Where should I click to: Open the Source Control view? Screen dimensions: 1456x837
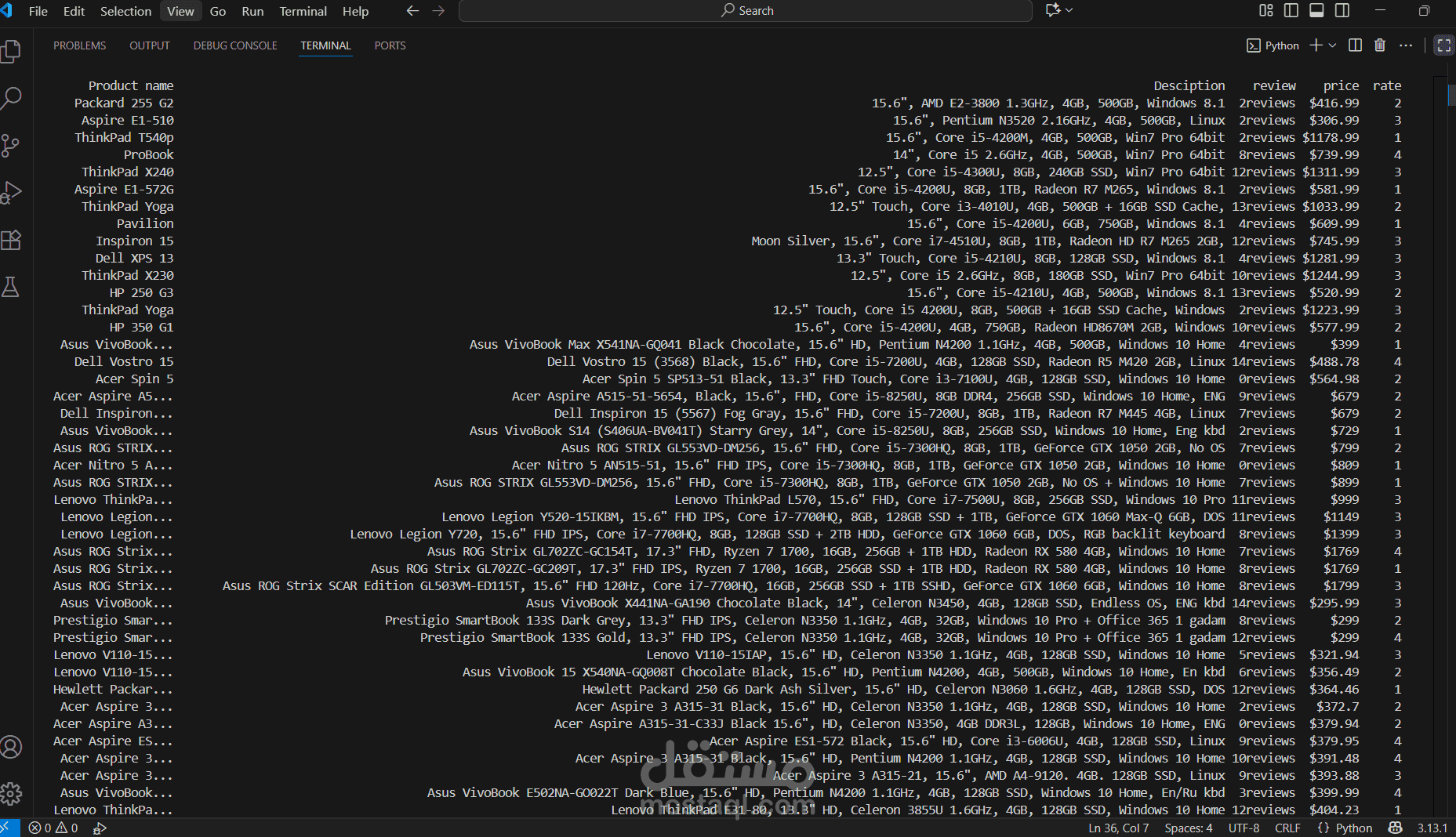(x=11, y=146)
